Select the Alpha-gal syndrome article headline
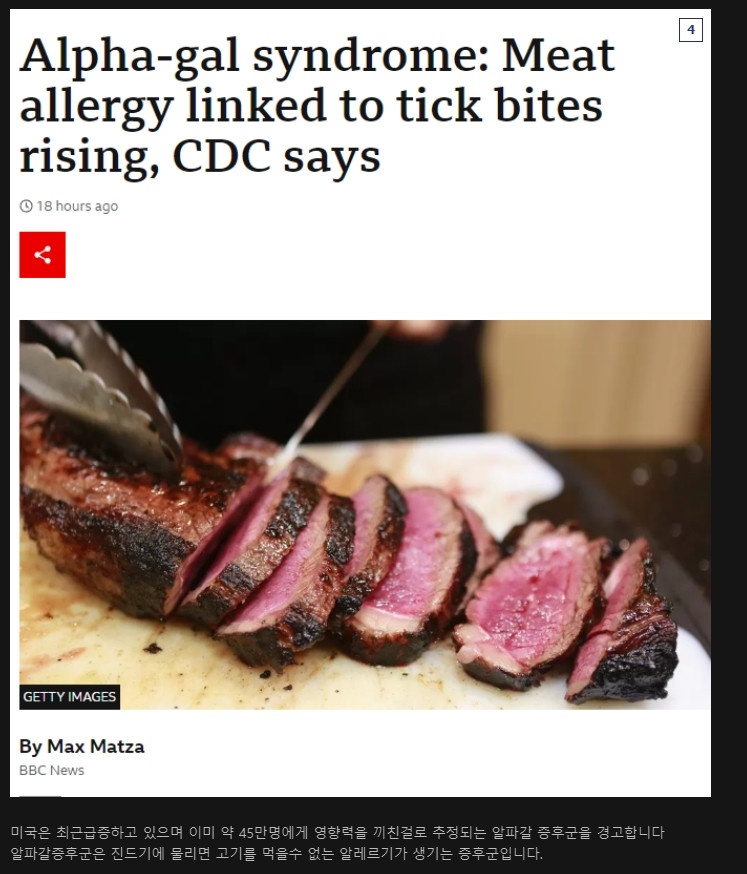The width and height of the screenshot is (747, 874). click(317, 106)
